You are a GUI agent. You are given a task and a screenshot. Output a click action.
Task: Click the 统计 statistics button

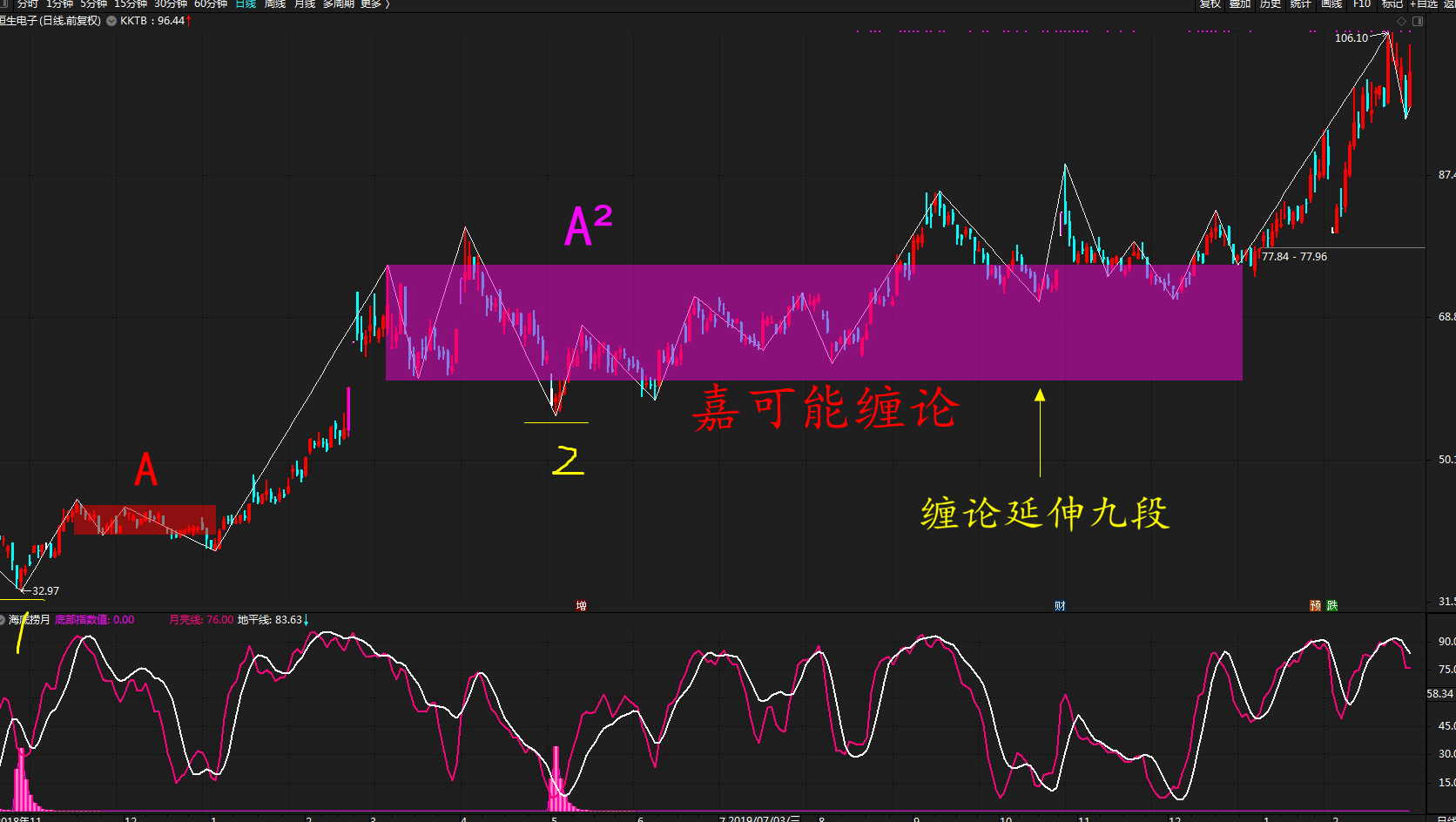pos(1301,3)
